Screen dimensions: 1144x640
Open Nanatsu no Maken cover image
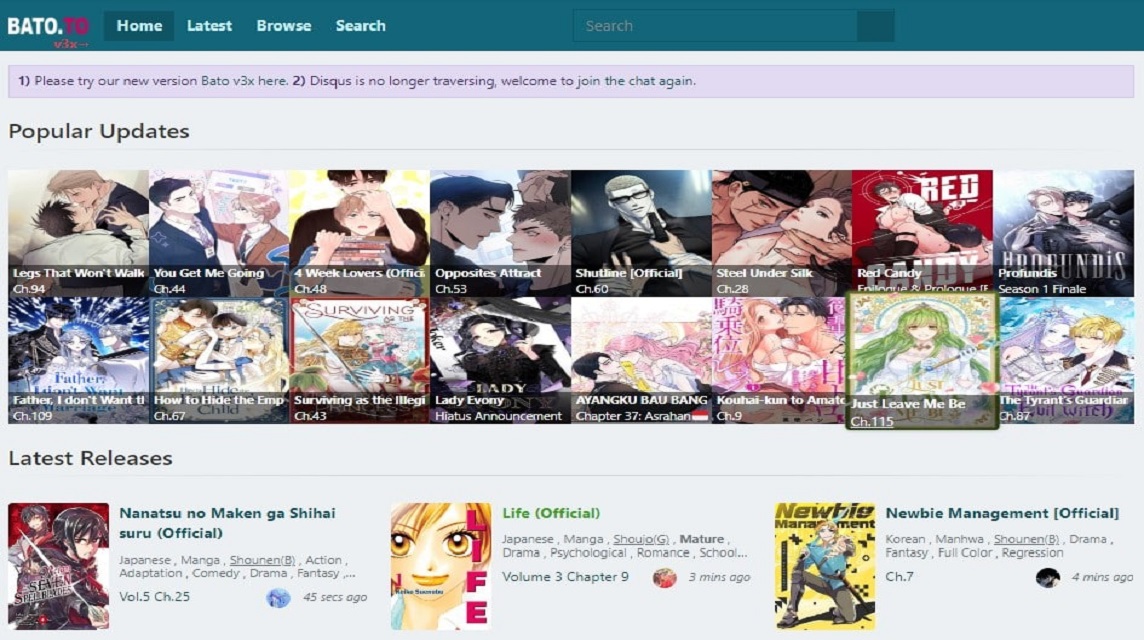pos(59,566)
